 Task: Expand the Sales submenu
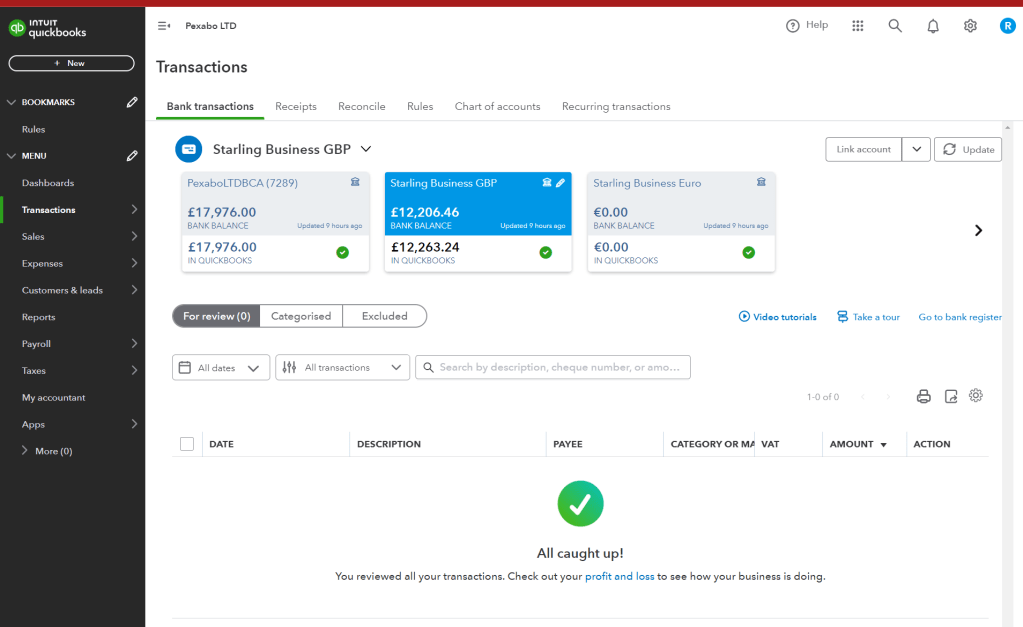pyautogui.click(x=134, y=236)
